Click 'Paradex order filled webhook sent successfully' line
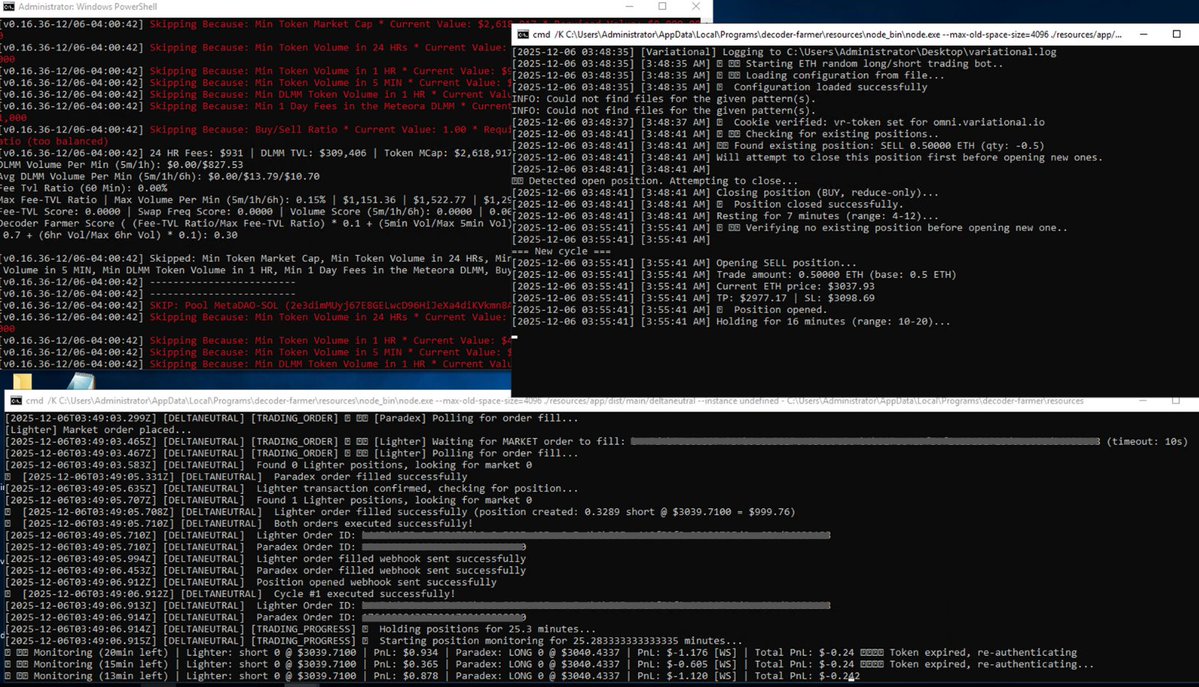Screen dimensions: 1199x687 (265, 571)
